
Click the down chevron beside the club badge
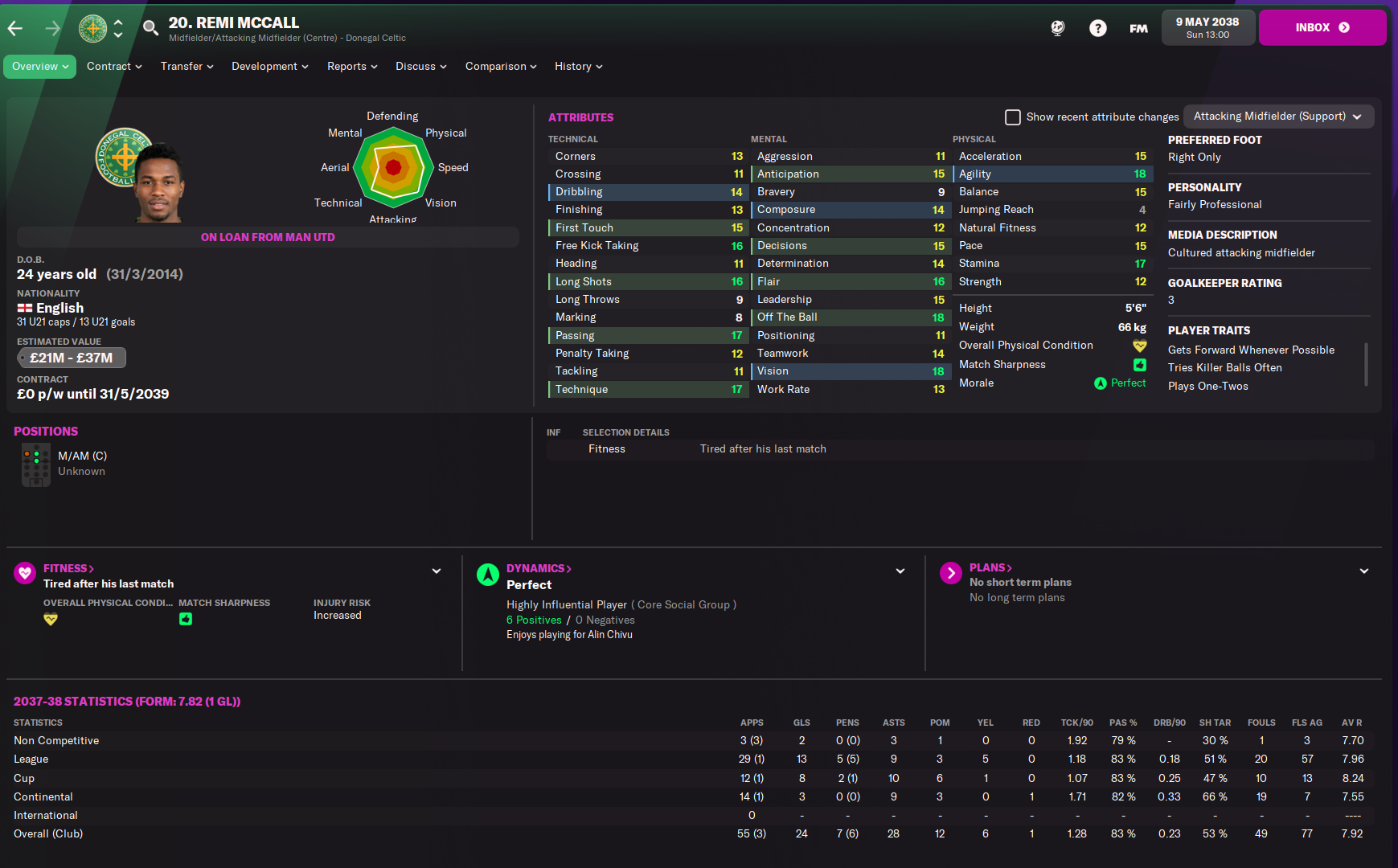tap(118, 35)
